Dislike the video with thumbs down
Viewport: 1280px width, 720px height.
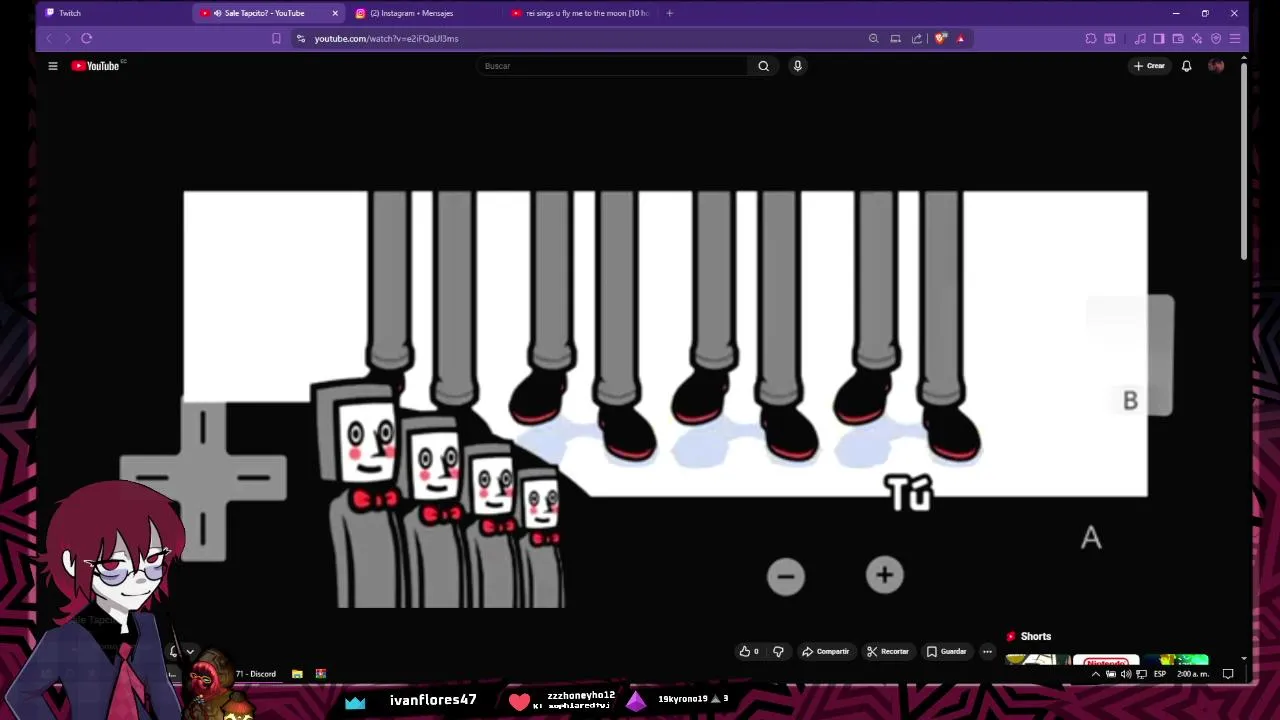(778, 651)
